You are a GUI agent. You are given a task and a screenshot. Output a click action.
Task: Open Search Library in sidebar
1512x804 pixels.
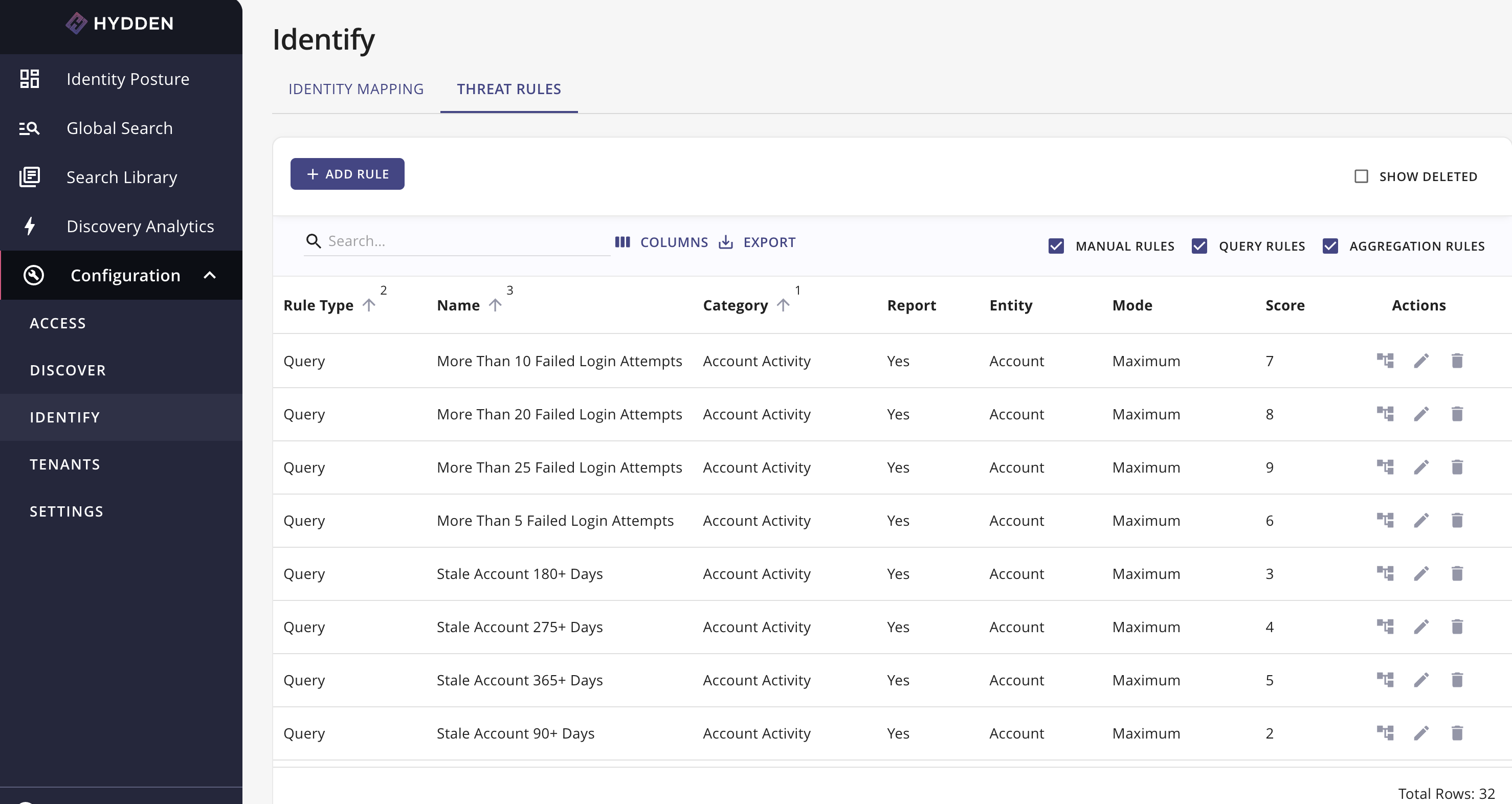click(121, 176)
